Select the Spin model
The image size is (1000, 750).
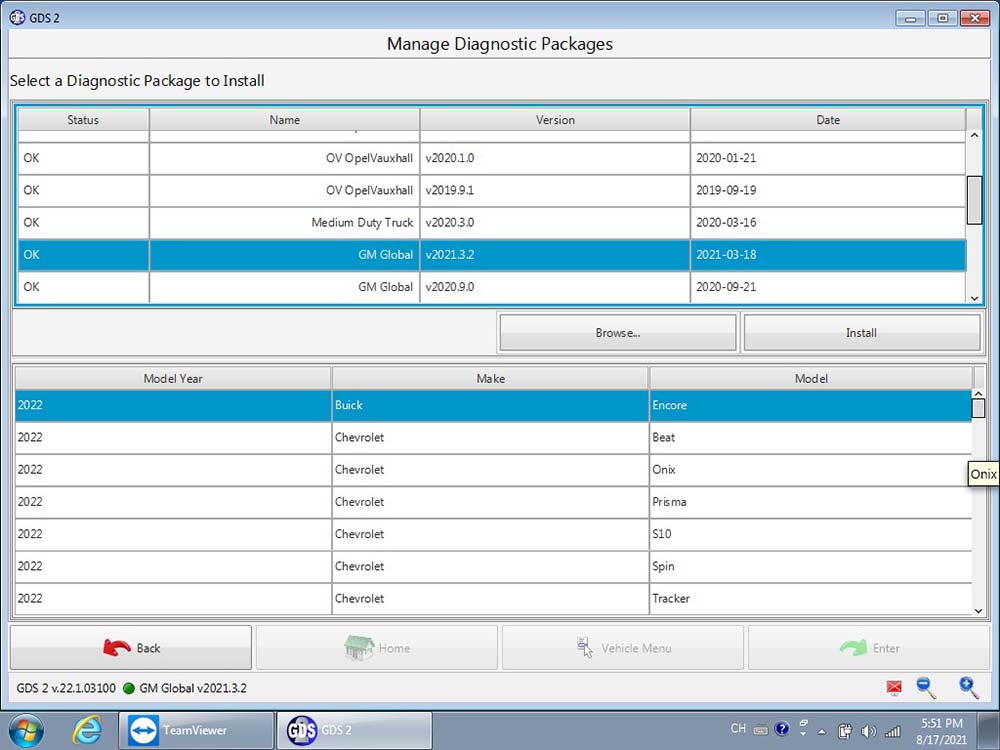(x=811, y=566)
